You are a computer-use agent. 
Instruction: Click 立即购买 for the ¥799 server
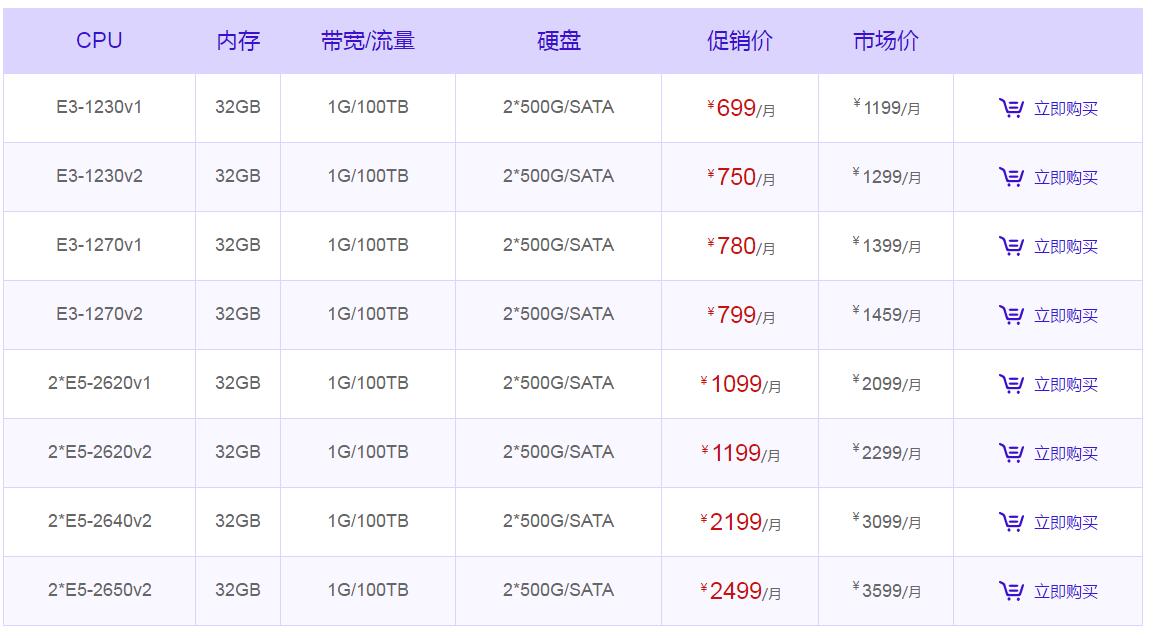pyautogui.click(x=1065, y=316)
